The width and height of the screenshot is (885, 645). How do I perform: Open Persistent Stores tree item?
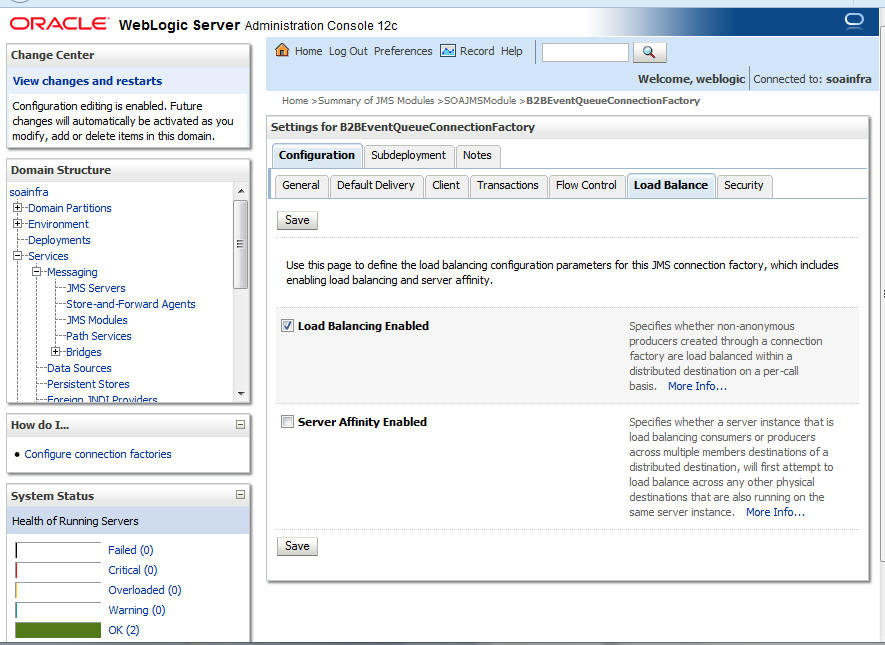[88, 384]
